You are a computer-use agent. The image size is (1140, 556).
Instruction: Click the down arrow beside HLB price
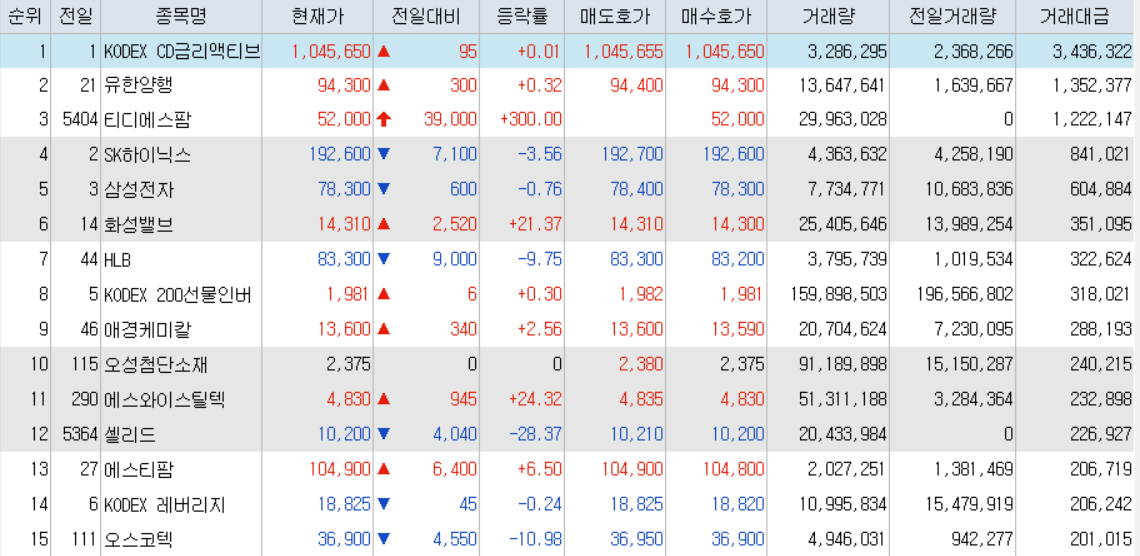point(384,260)
